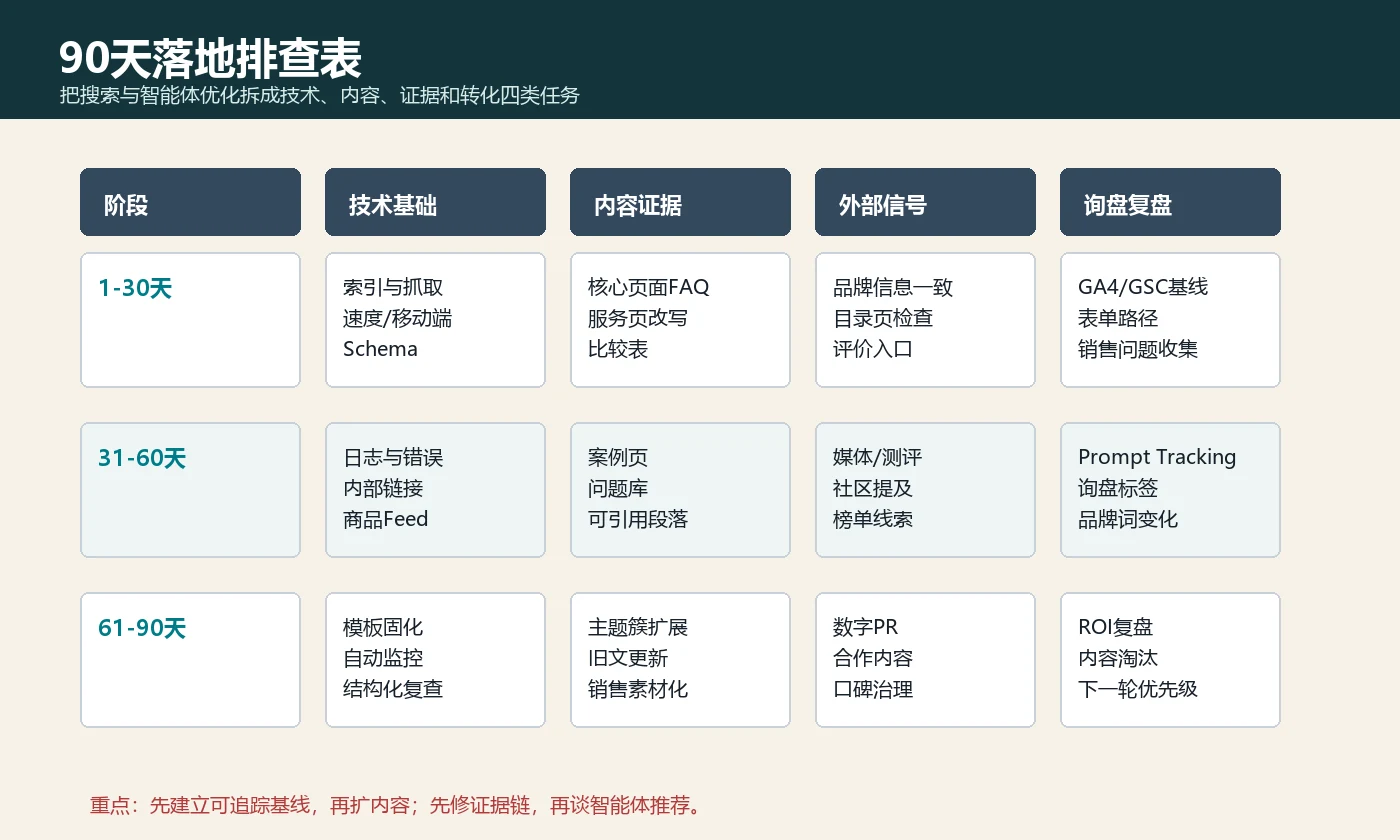Click the 速度/移动端 line
Image resolution: width=1400 pixels, height=840 pixels.
click(x=398, y=318)
